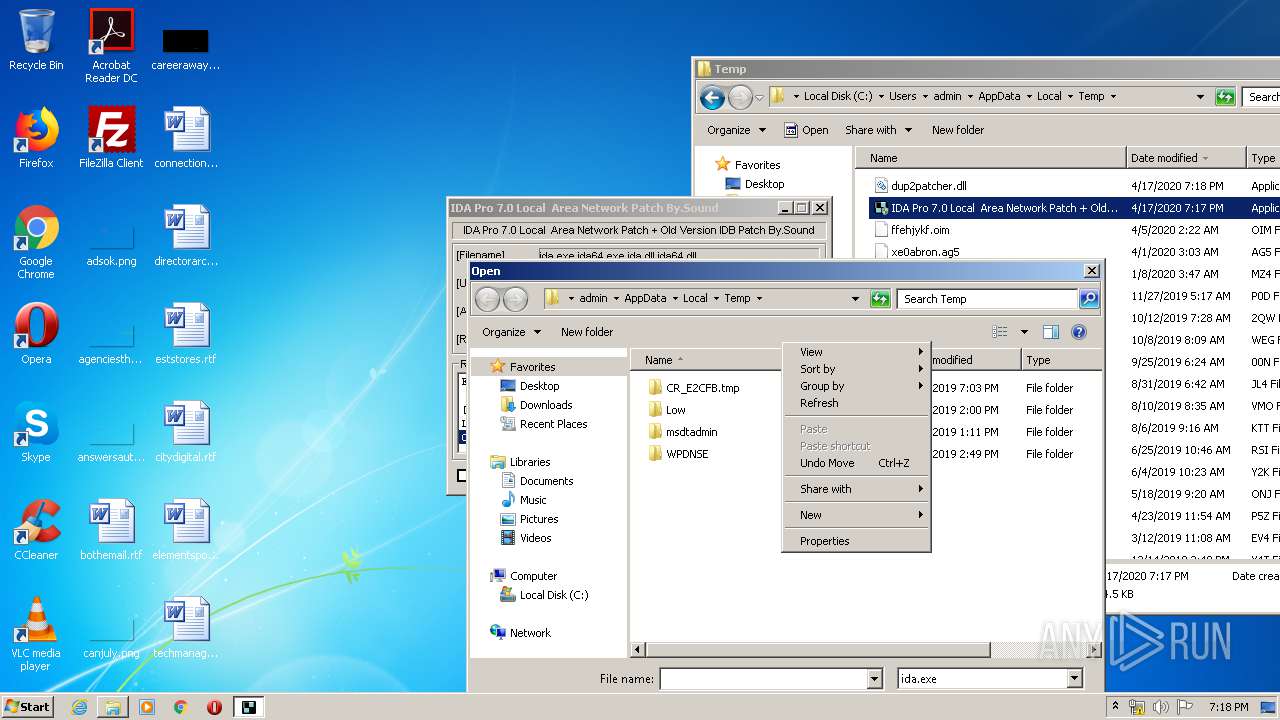Screen dimensions: 1280x720
Task: Open View submenu in context menu
Action: pos(857,352)
